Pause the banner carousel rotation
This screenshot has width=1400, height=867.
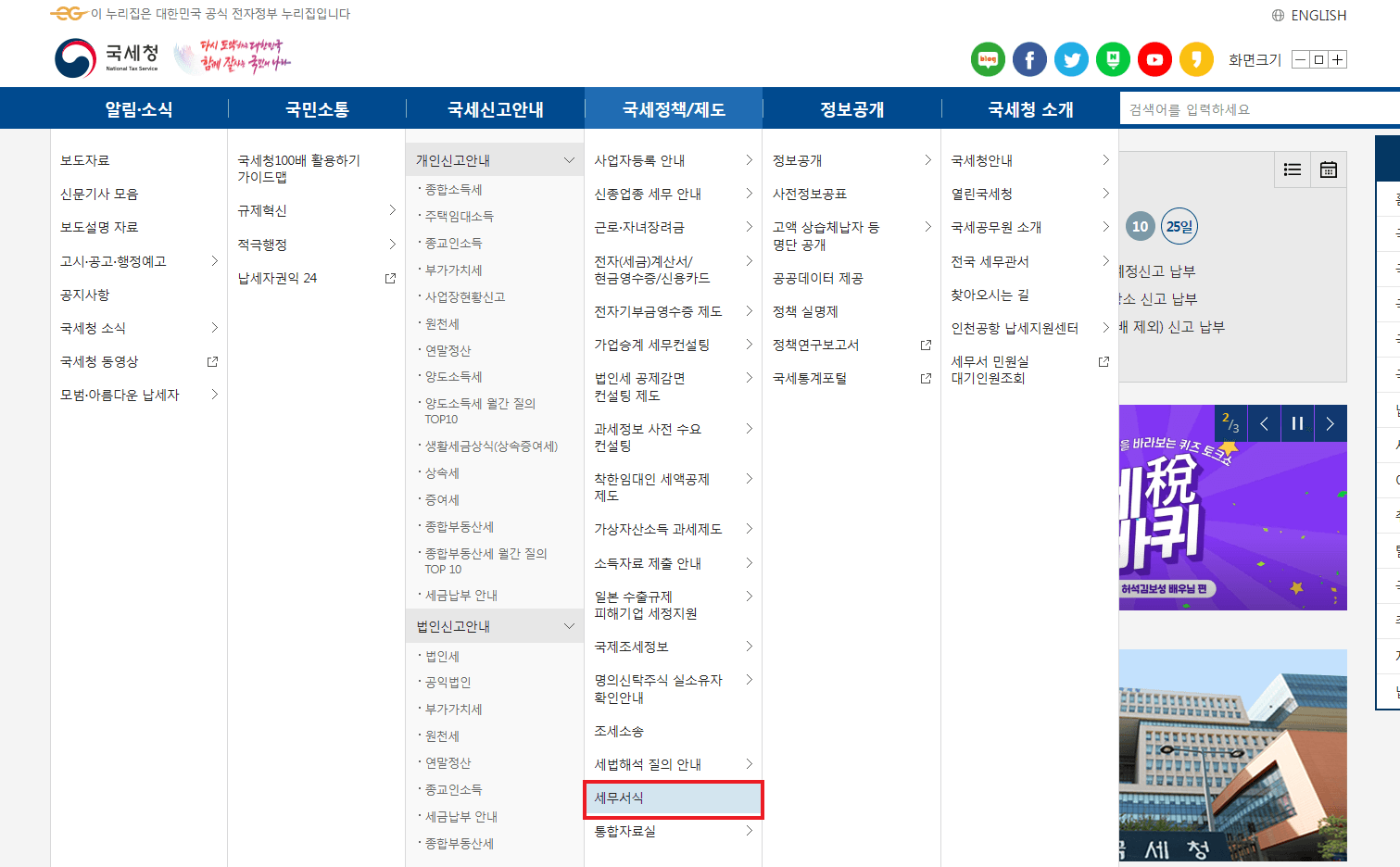tap(1296, 422)
